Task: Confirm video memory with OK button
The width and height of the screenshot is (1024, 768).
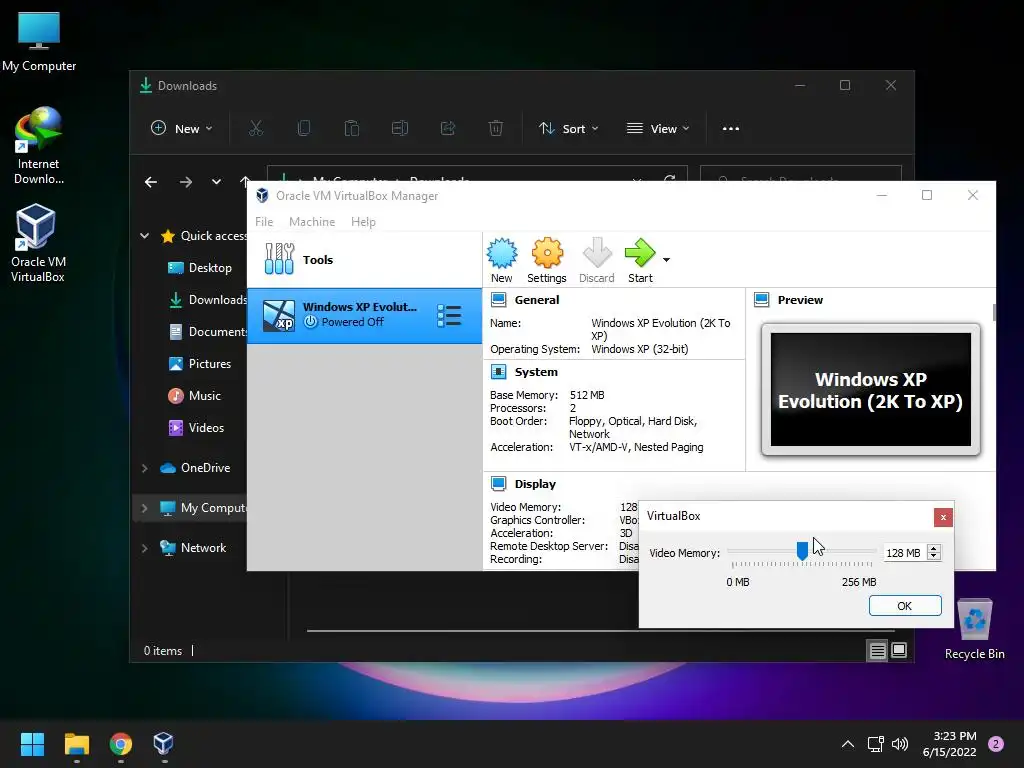Action: point(904,605)
